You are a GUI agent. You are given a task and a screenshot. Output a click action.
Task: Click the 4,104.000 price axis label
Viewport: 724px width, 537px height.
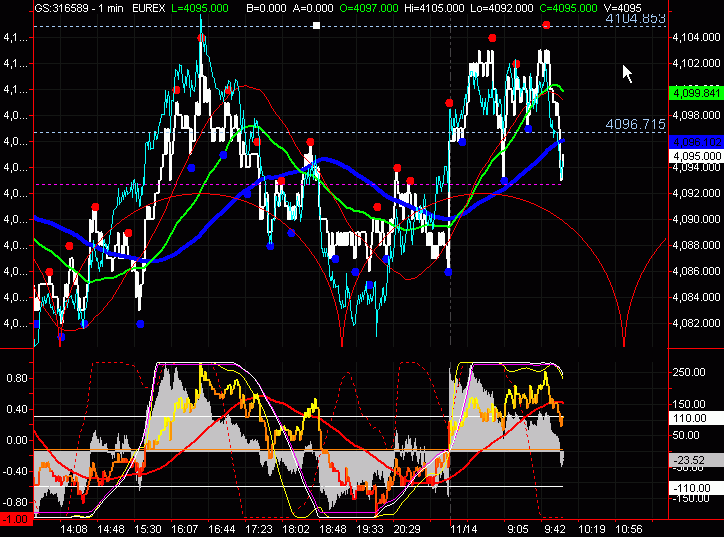(697, 37)
